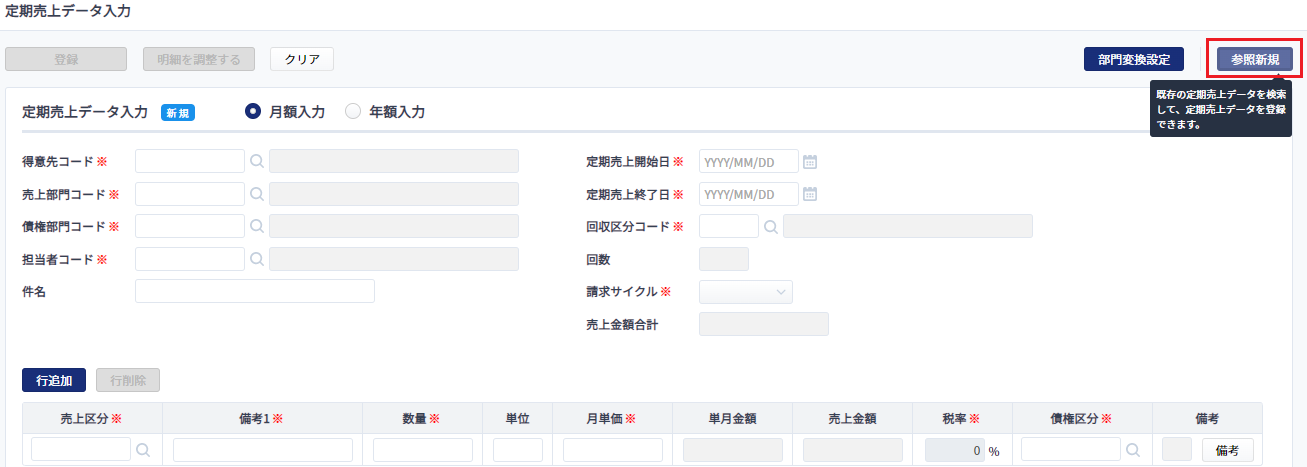The height and width of the screenshot is (467, 1307).
Task: Click the 行削除 button
Action: (x=128, y=381)
